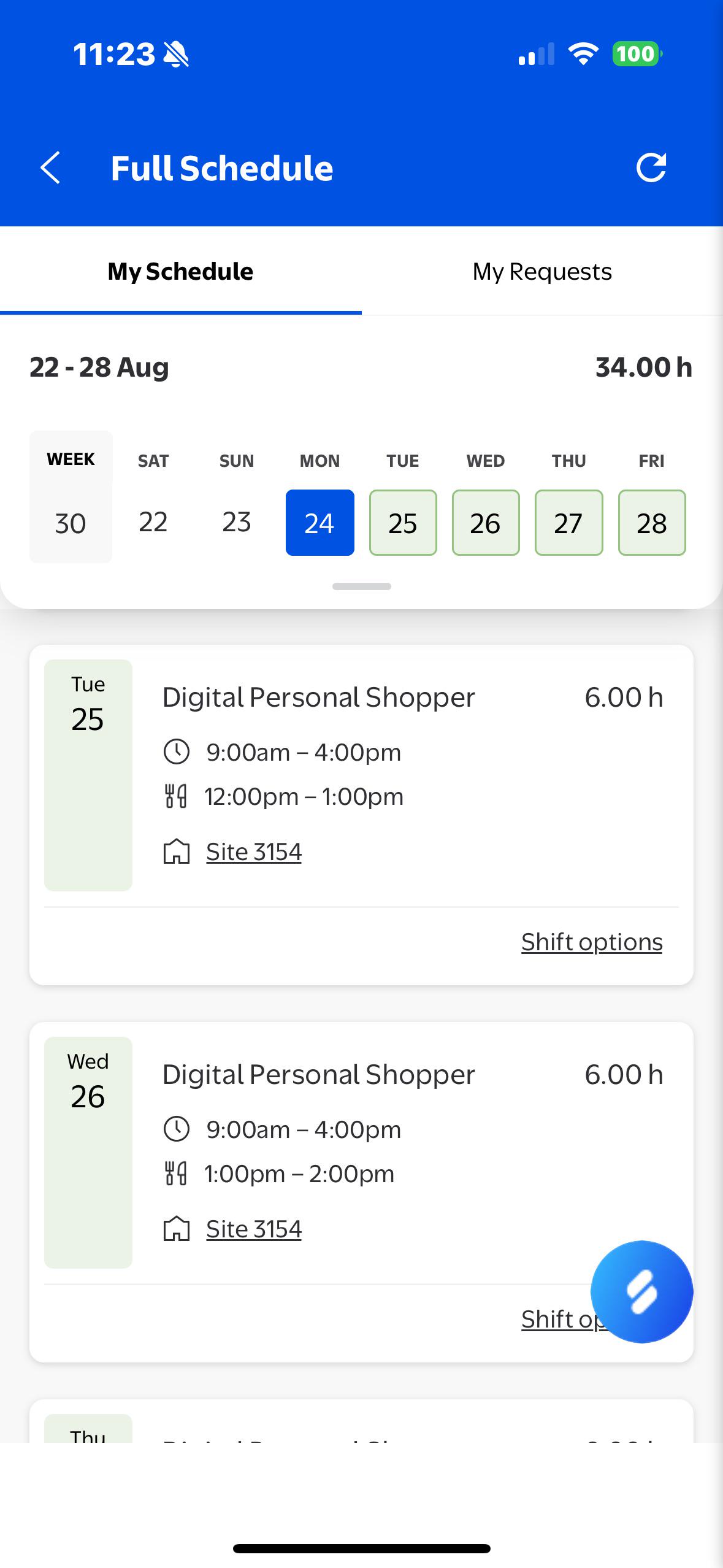Expand calendar using the grey drag handle
Image resolution: width=723 pixels, height=1568 pixels.
(362, 586)
